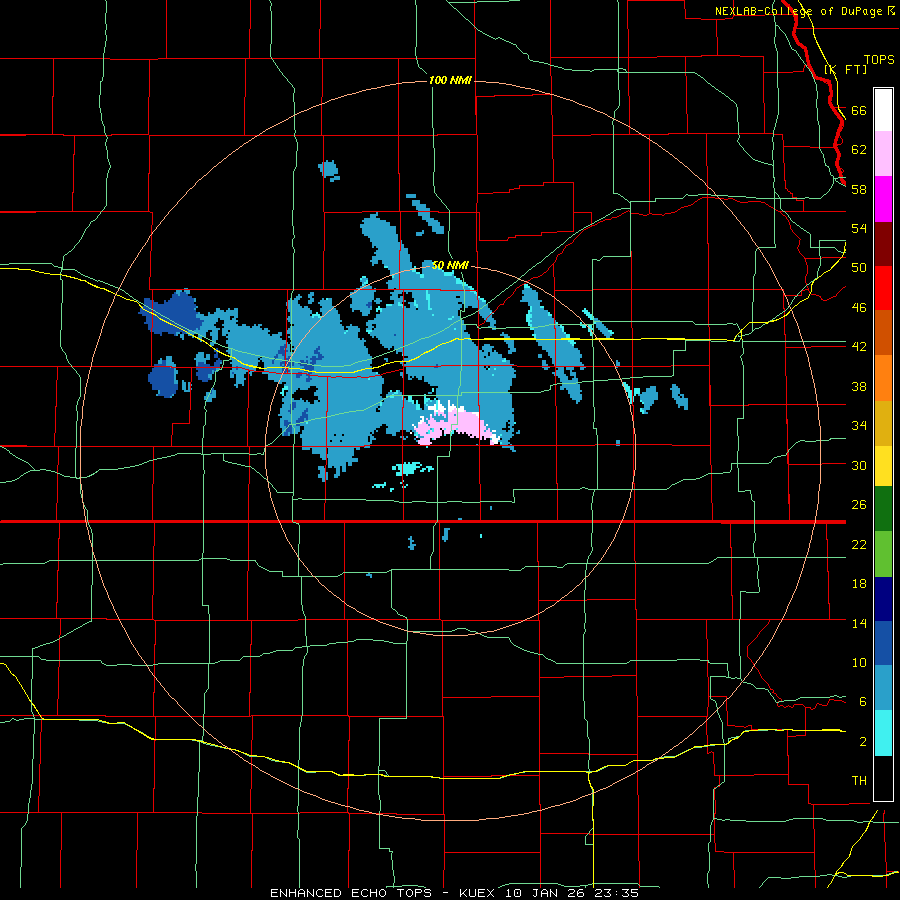Click the small cyan echo patch south of pink area
Screen dimensions: 900x900
click(412, 468)
